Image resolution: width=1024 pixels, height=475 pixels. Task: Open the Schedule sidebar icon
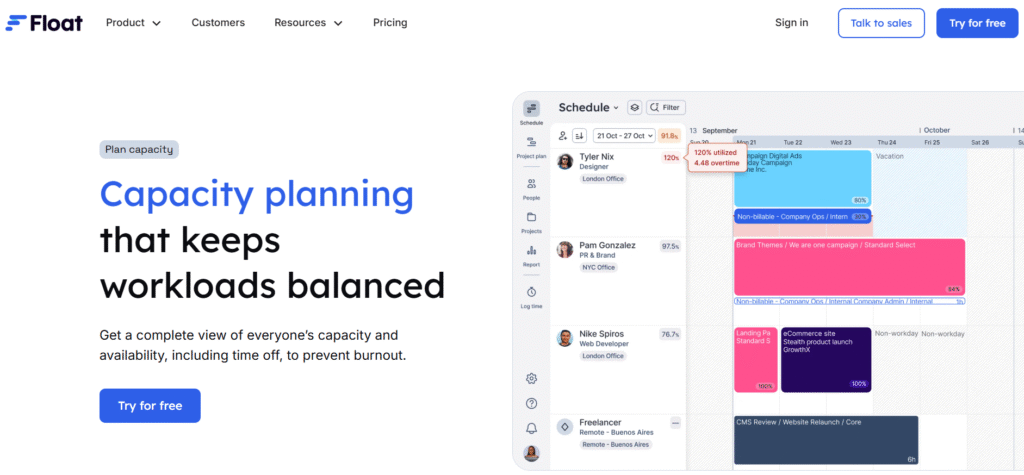532,108
